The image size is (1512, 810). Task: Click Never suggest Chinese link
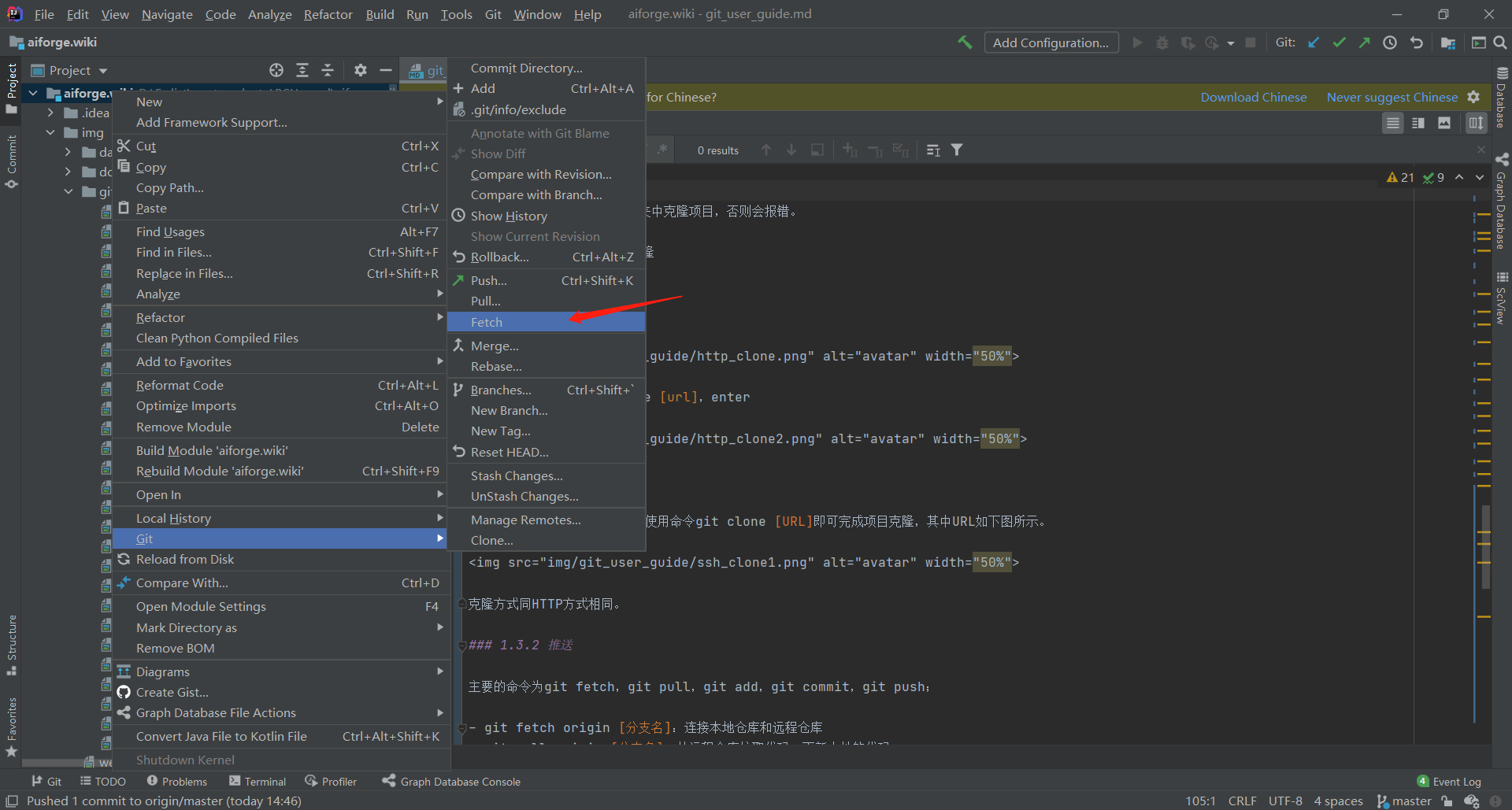(1392, 97)
